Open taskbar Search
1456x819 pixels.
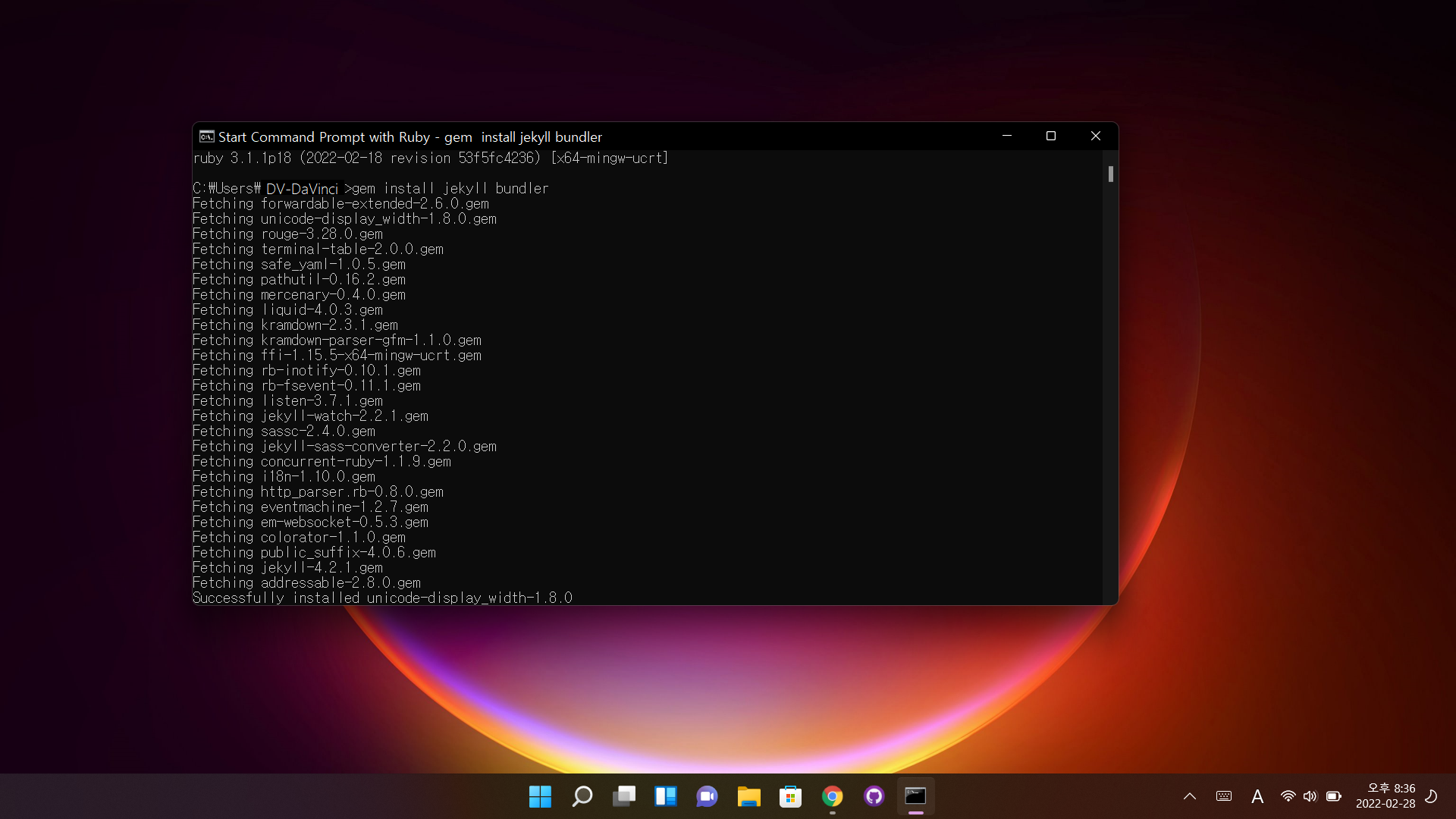pos(582,796)
